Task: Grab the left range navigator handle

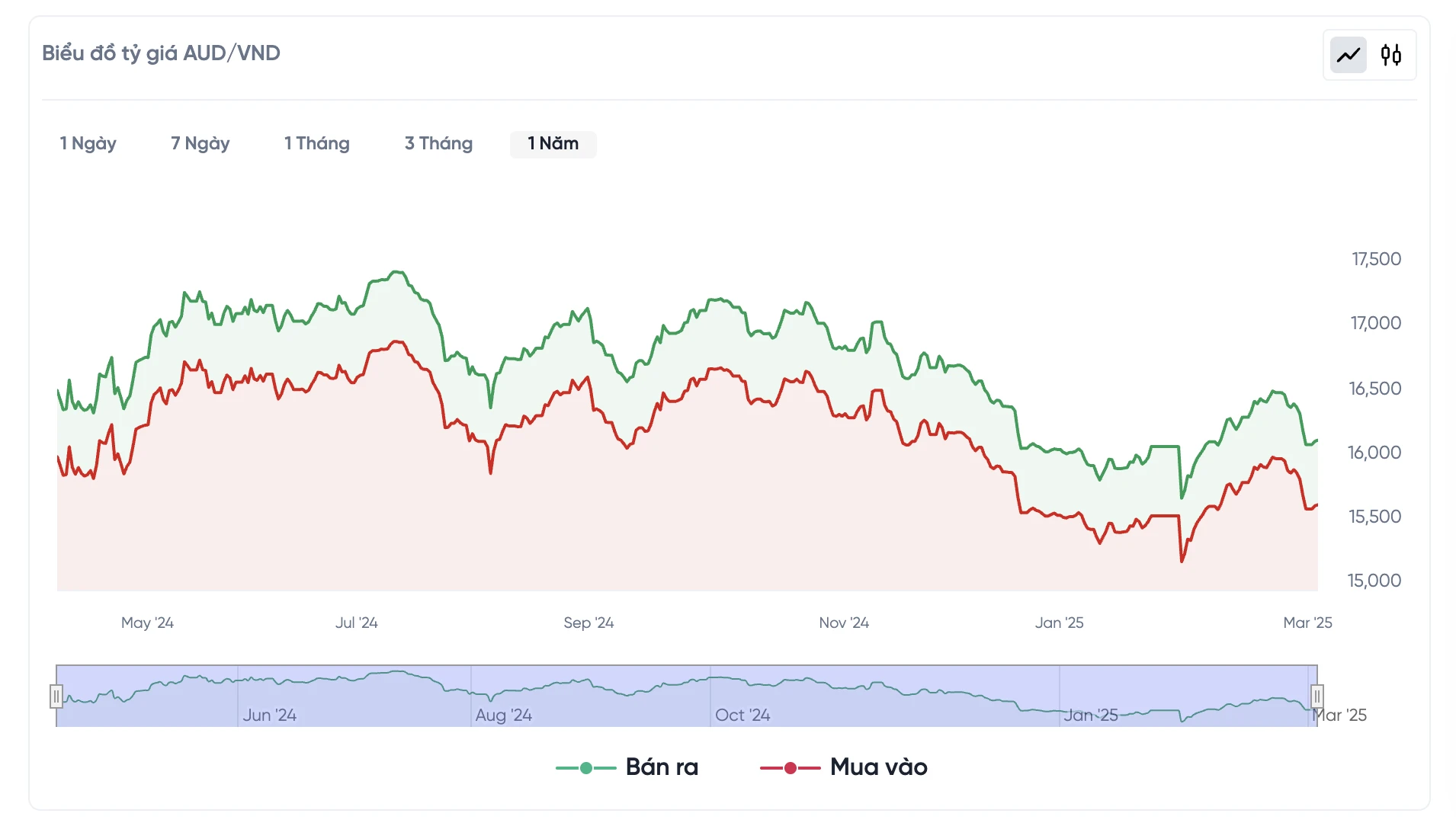Action: click(56, 696)
